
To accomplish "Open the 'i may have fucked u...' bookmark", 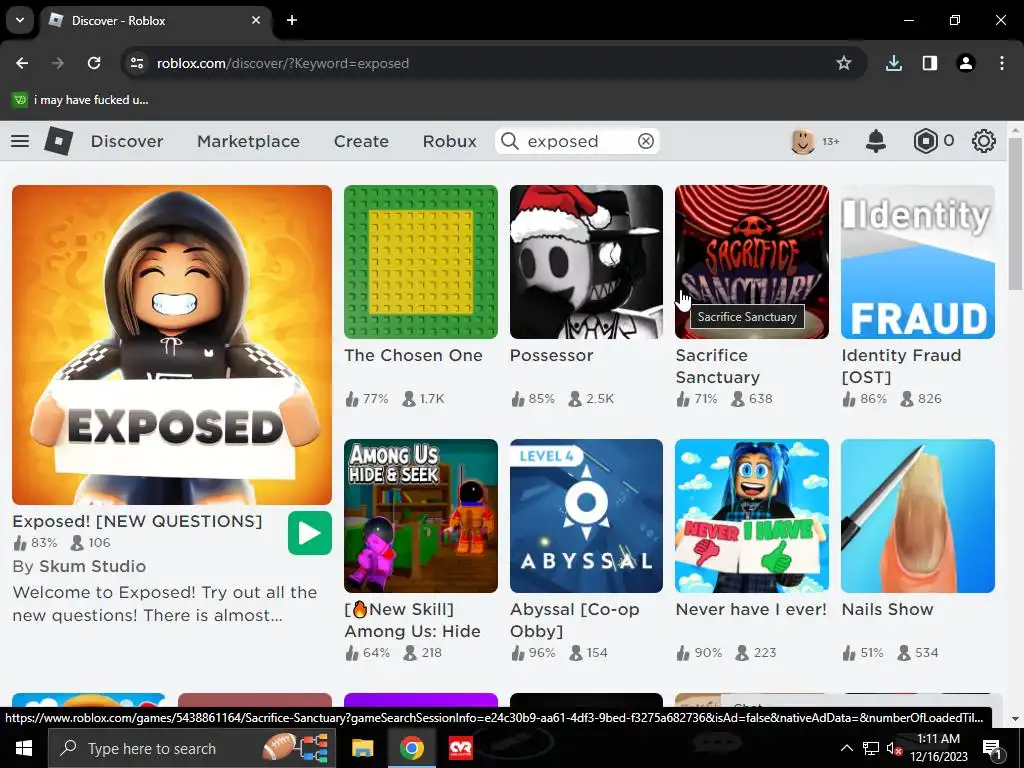I will pos(80,100).
